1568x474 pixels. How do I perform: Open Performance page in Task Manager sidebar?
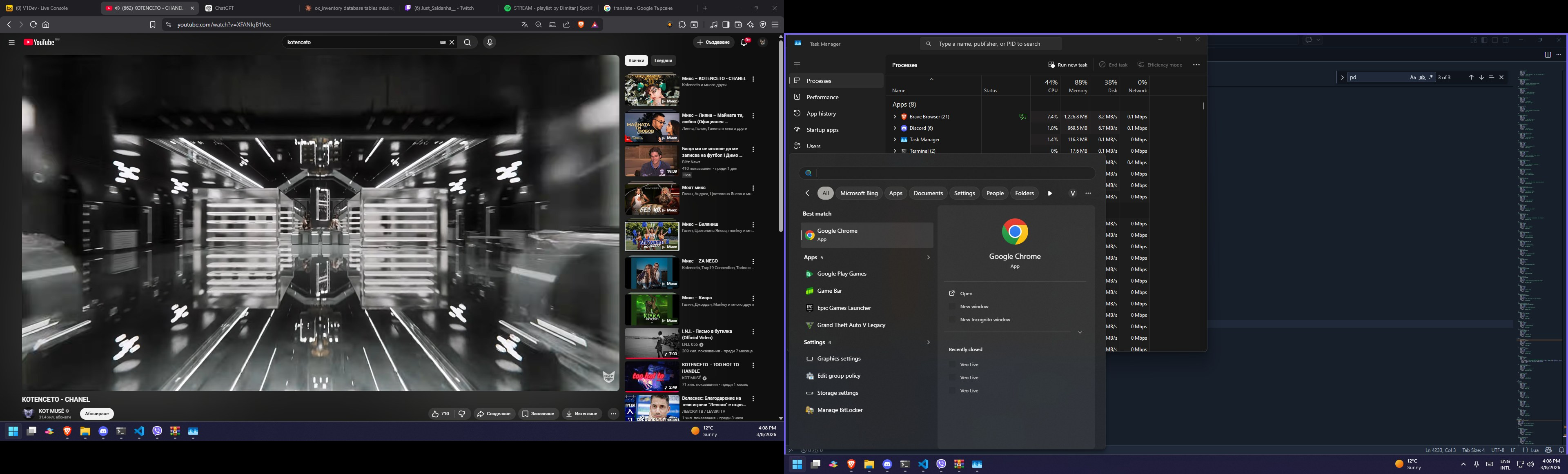pyautogui.click(x=822, y=97)
